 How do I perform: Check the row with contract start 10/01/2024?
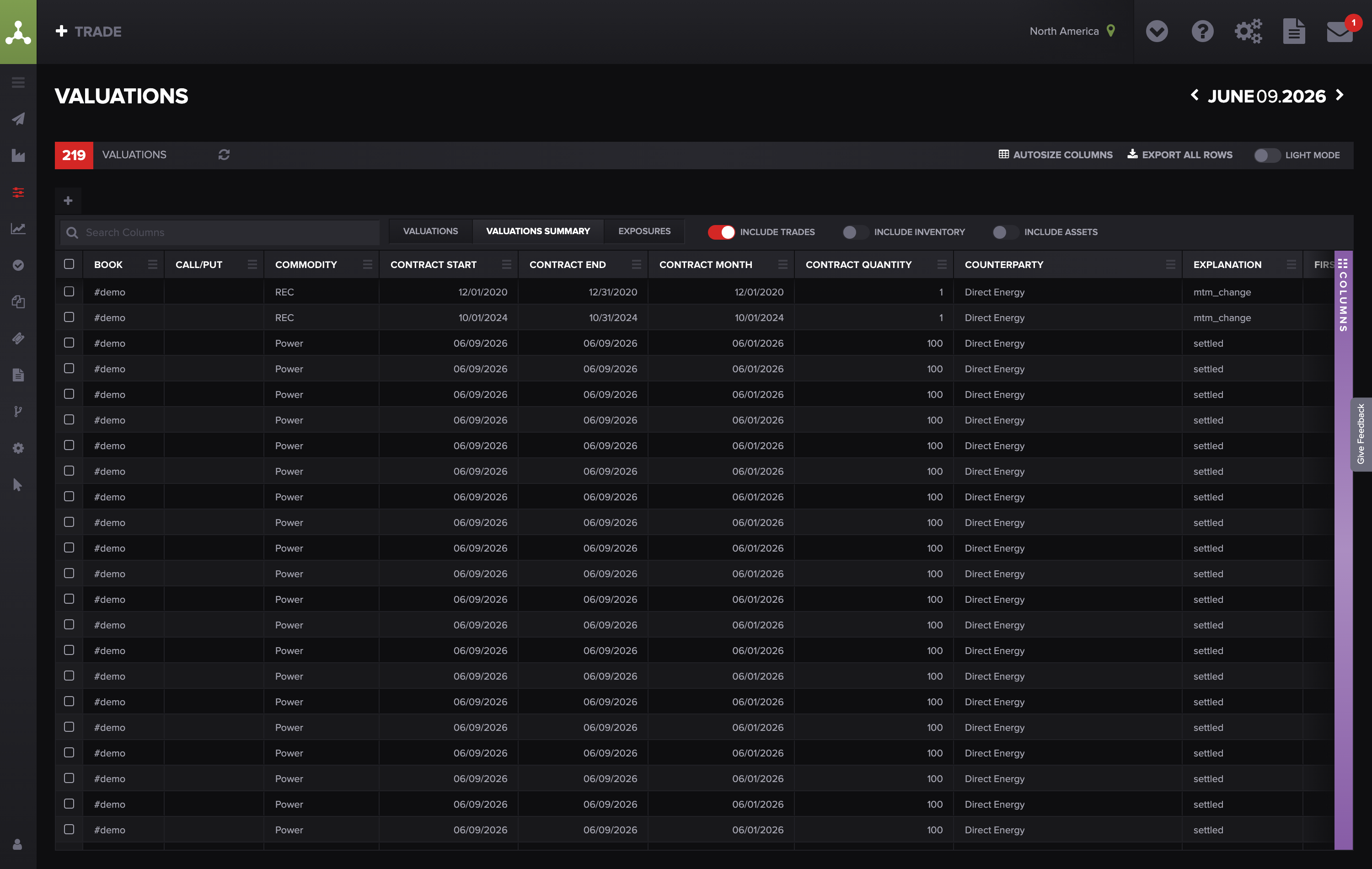pyautogui.click(x=69, y=317)
